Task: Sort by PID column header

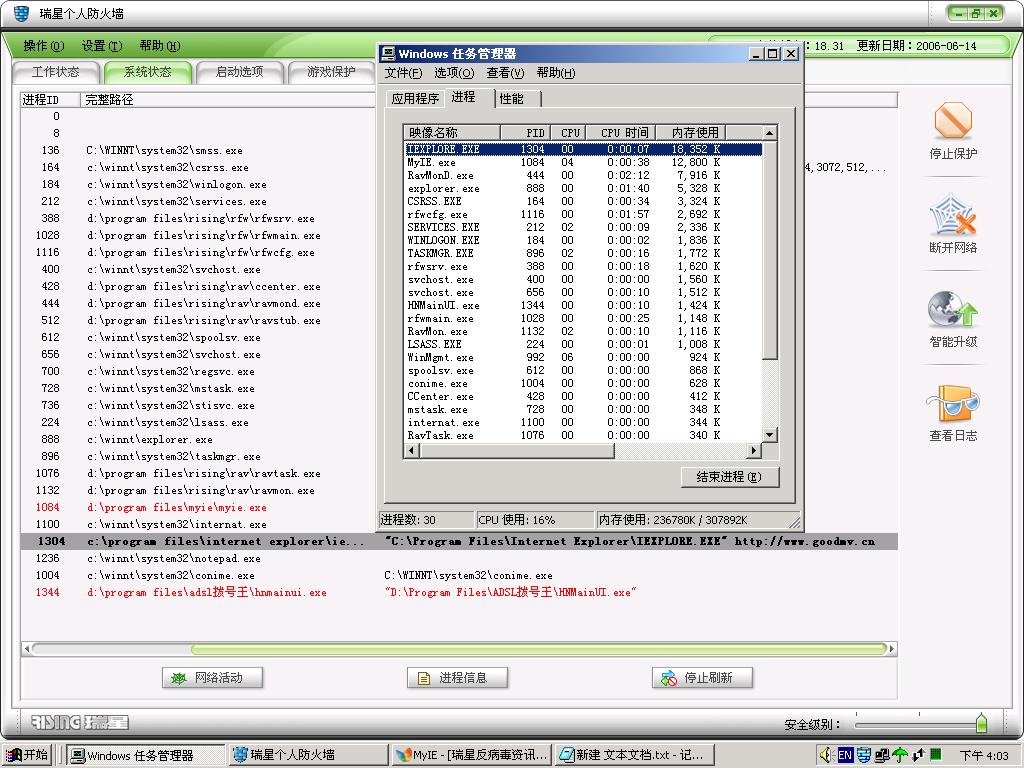Action: click(x=526, y=133)
